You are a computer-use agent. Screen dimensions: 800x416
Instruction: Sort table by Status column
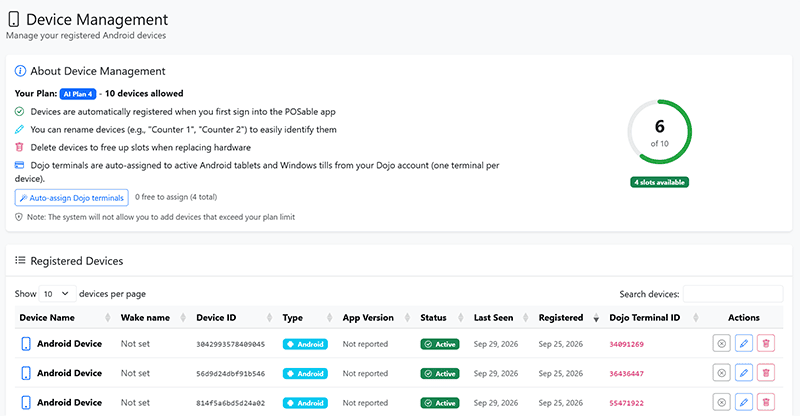click(441, 317)
